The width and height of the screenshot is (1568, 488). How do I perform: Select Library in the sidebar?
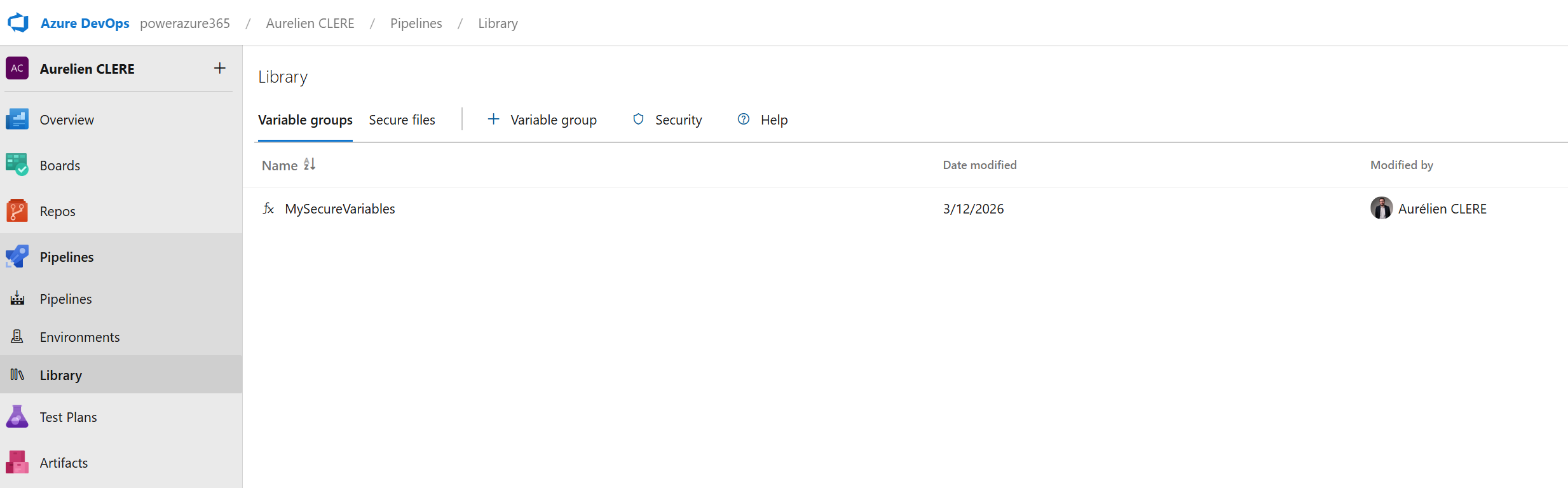(61, 376)
